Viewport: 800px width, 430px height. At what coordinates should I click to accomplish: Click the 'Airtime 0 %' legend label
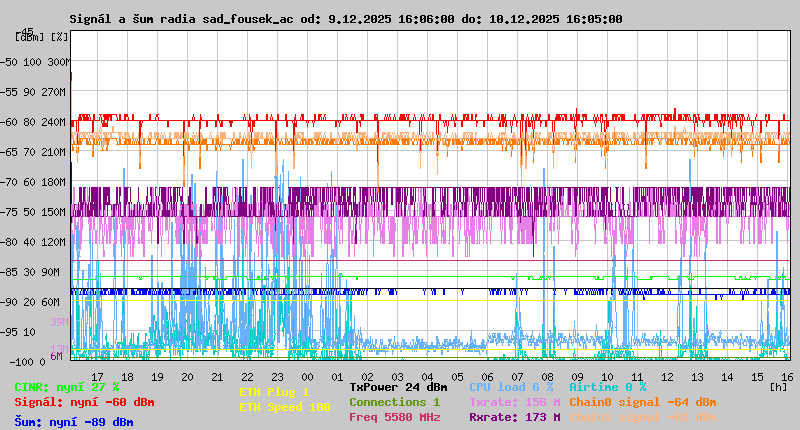click(608, 387)
